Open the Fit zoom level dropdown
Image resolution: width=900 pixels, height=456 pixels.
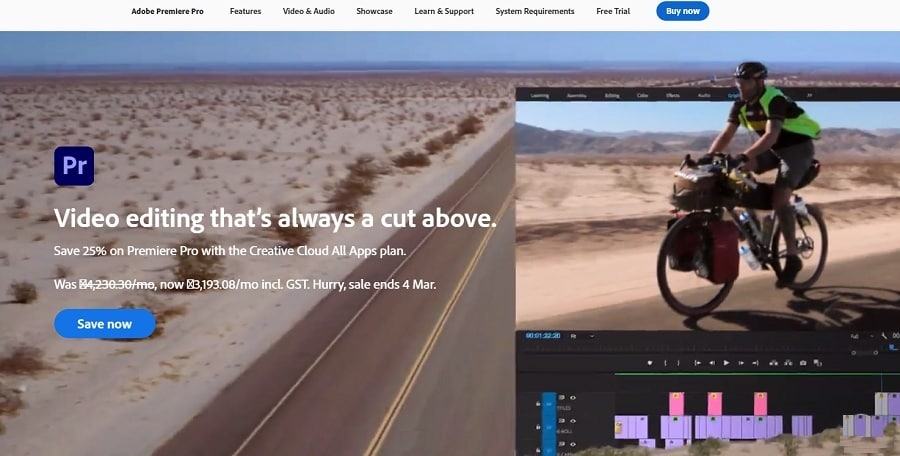[x=581, y=336]
